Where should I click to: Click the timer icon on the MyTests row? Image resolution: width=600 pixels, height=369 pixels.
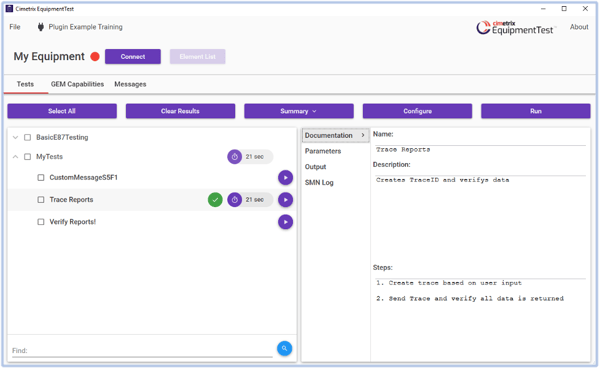[235, 157]
